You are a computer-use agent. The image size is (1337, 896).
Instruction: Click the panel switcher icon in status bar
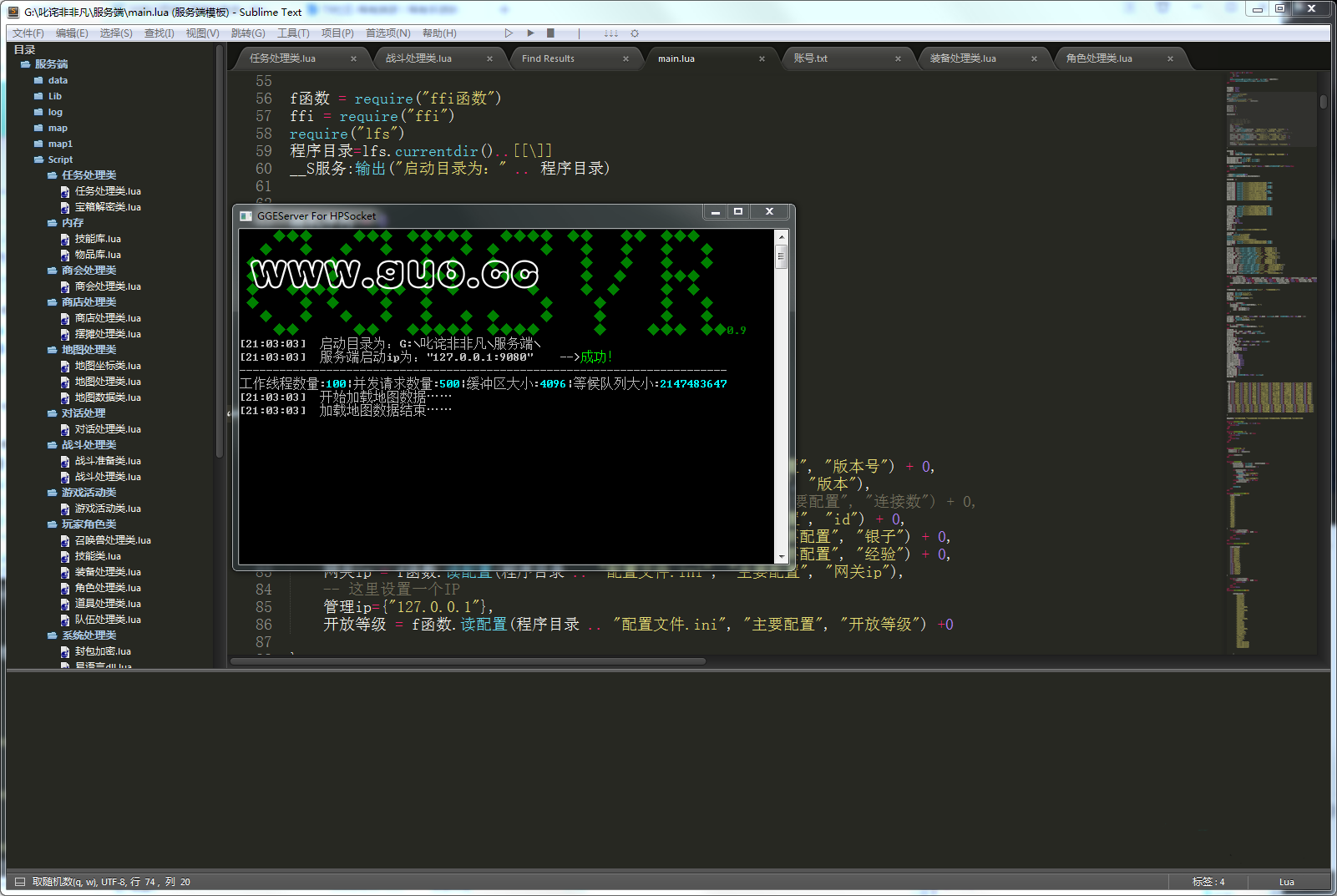click(x=20, y=882)
